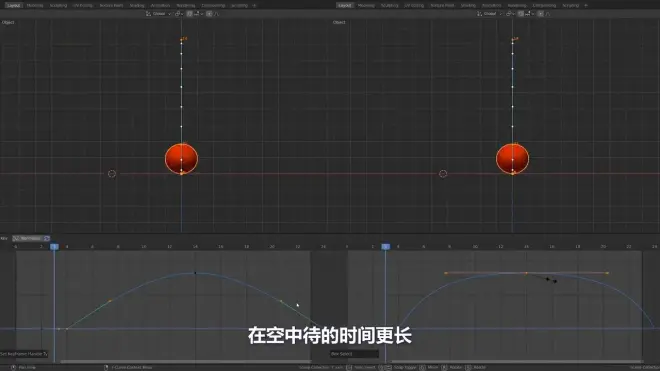This screenshot has width=660, height=371.
Task: Click transform orientation icon in left viewport
Action: pos(148,14)
